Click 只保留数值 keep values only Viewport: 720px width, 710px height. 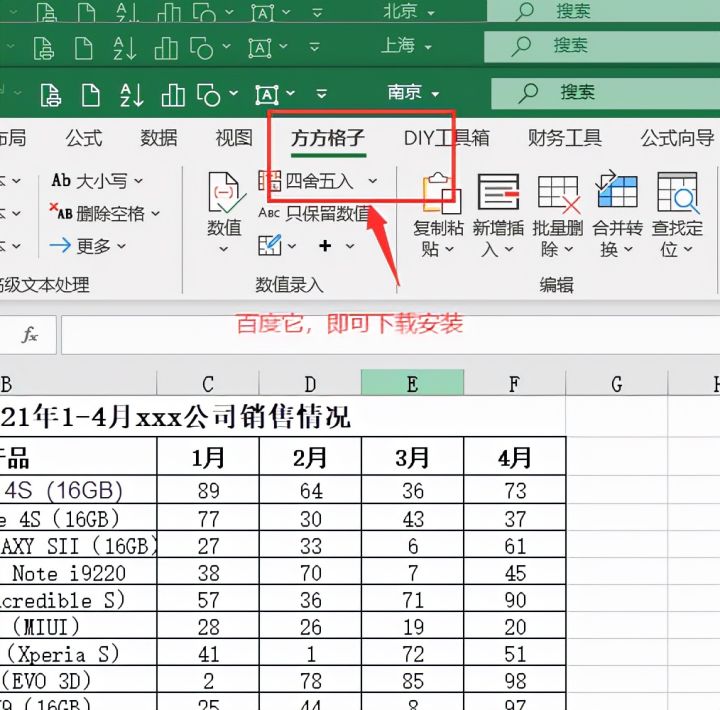(314, 213)
